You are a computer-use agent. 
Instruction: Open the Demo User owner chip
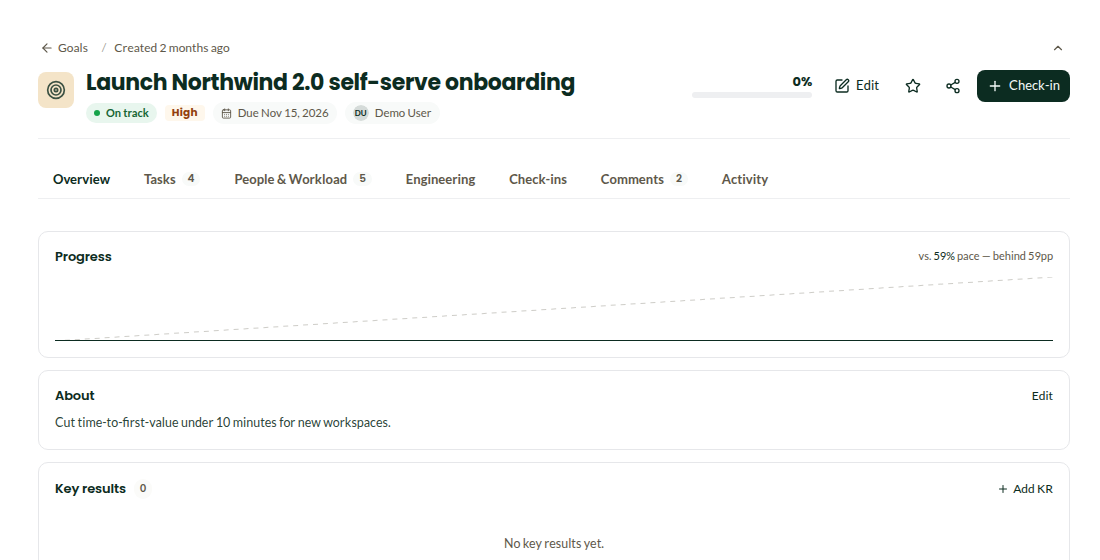click(392, 113)
